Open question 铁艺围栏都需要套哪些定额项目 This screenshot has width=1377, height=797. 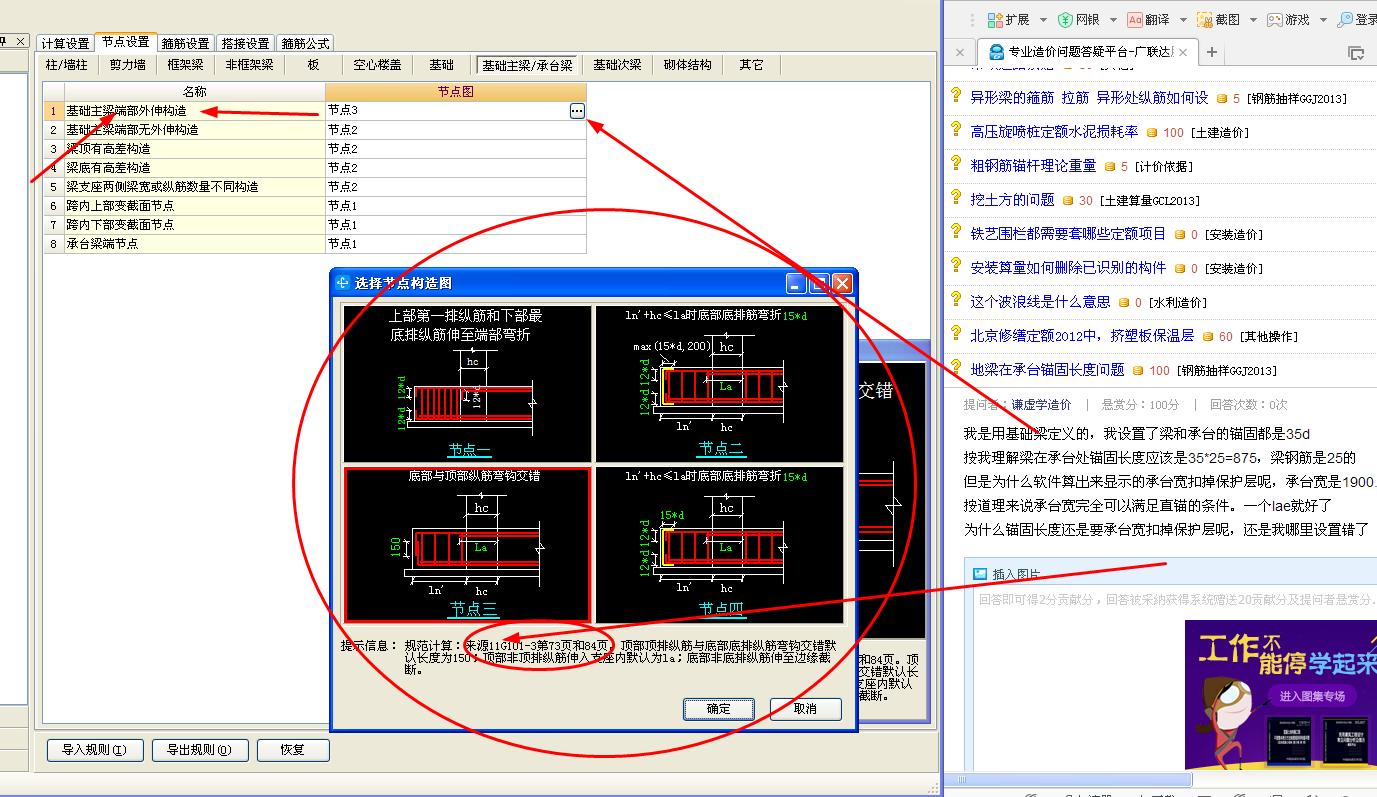pyautogui.click(x=1068, y=234)
